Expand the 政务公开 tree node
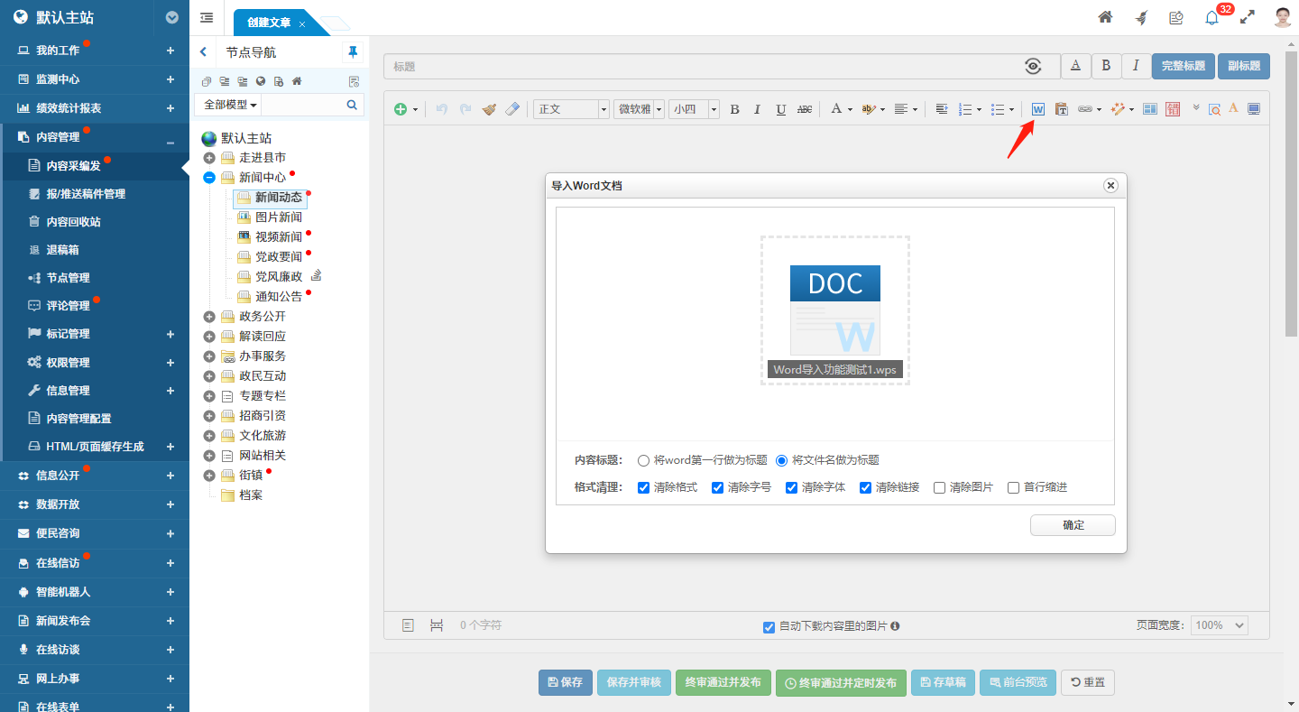 click(x=209, y=317)
